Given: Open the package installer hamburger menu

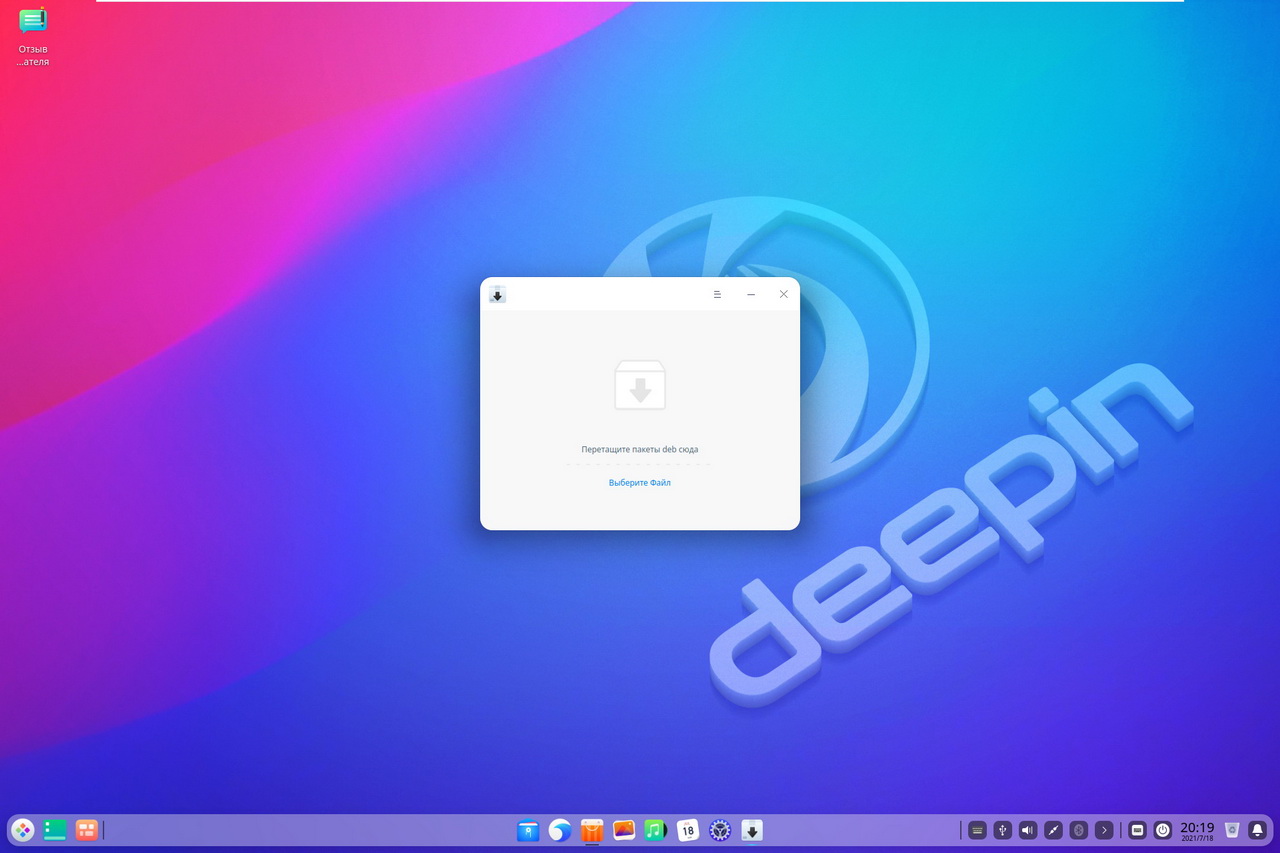Looking at the screenshot, I should (x=717, y=294).
